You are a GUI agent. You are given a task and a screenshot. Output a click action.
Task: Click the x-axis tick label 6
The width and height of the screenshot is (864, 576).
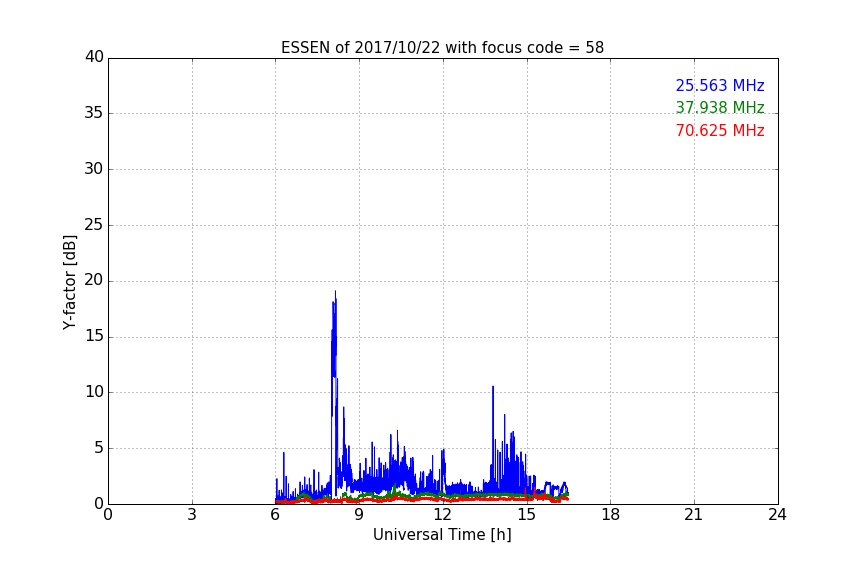pos(275,515)
